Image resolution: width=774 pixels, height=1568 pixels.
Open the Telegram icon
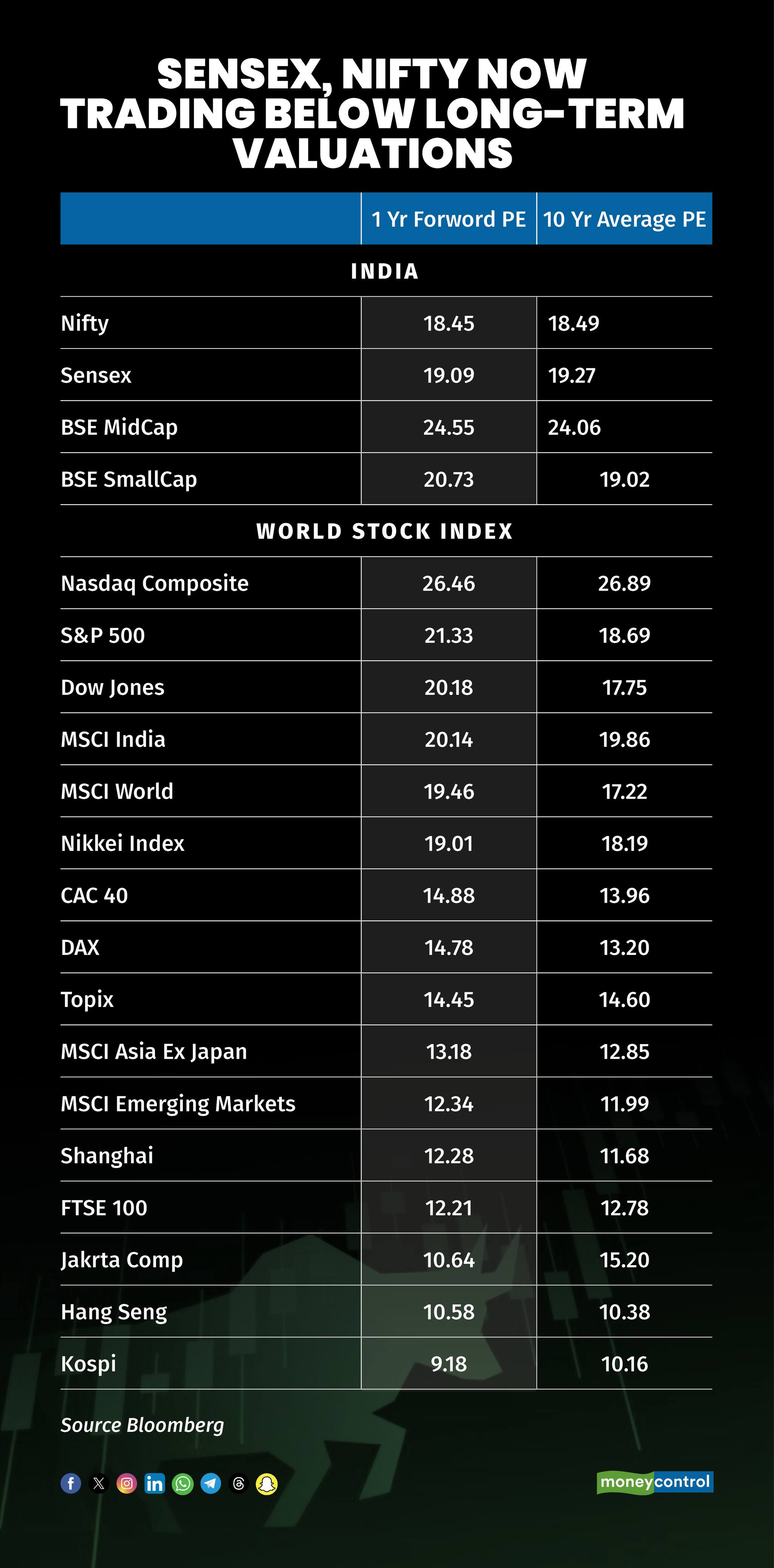pyautogui.click(x=211, y=1484)
